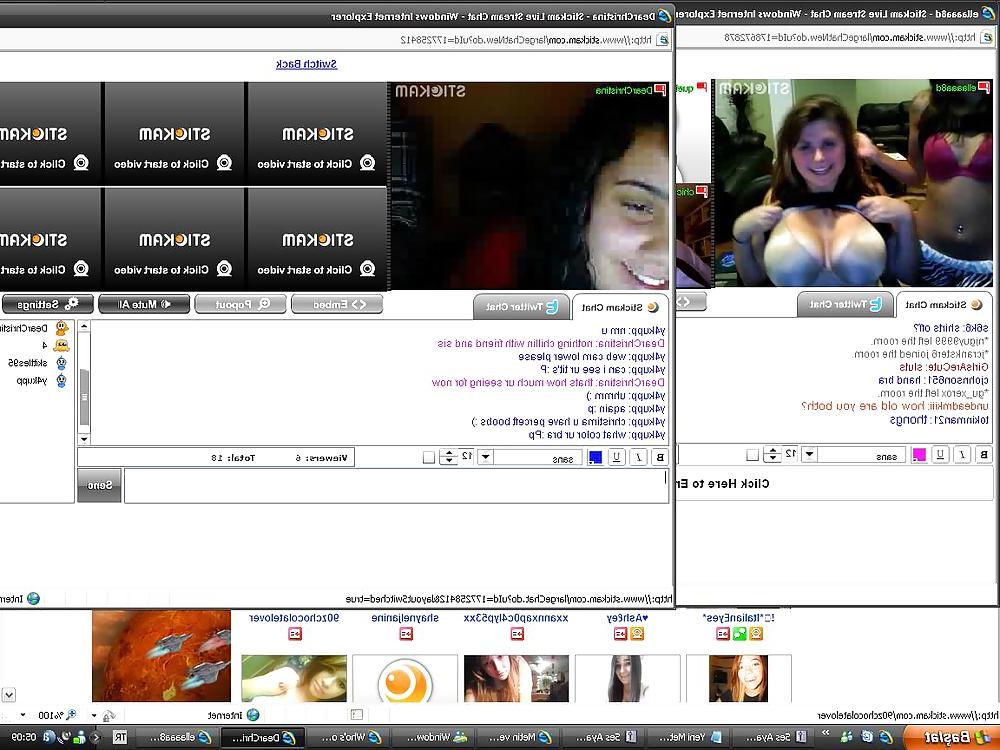1000x750 pixels.
Task: Select Stickam Chat tab in DearChristina window
Action: (619, 307)
